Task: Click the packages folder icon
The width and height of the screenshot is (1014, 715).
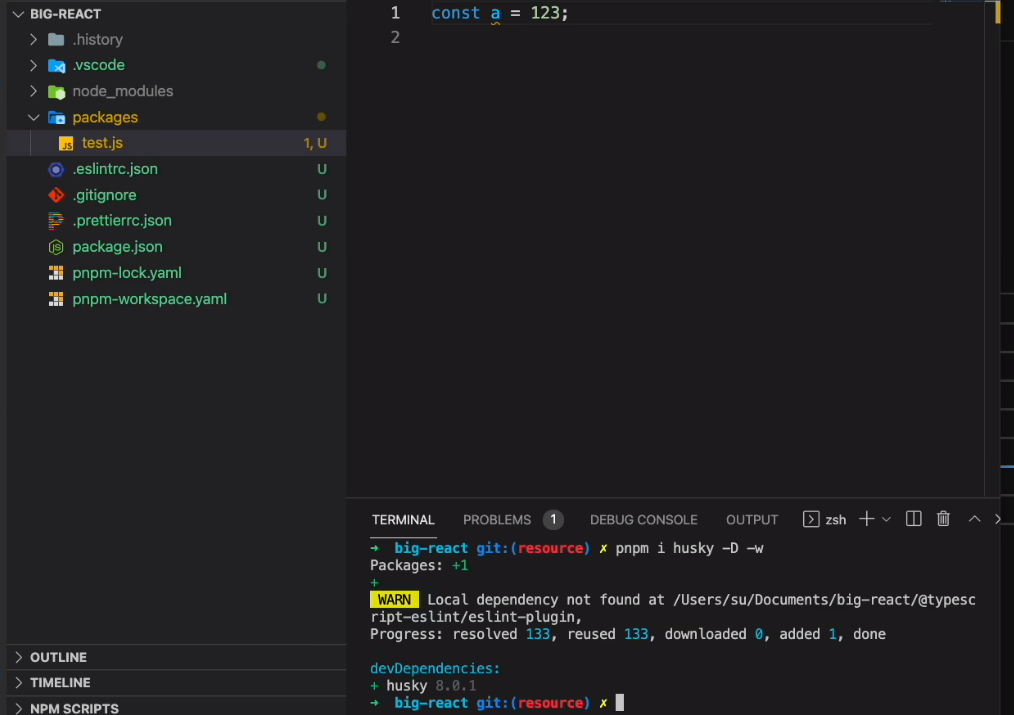Action: pos(57,118)
